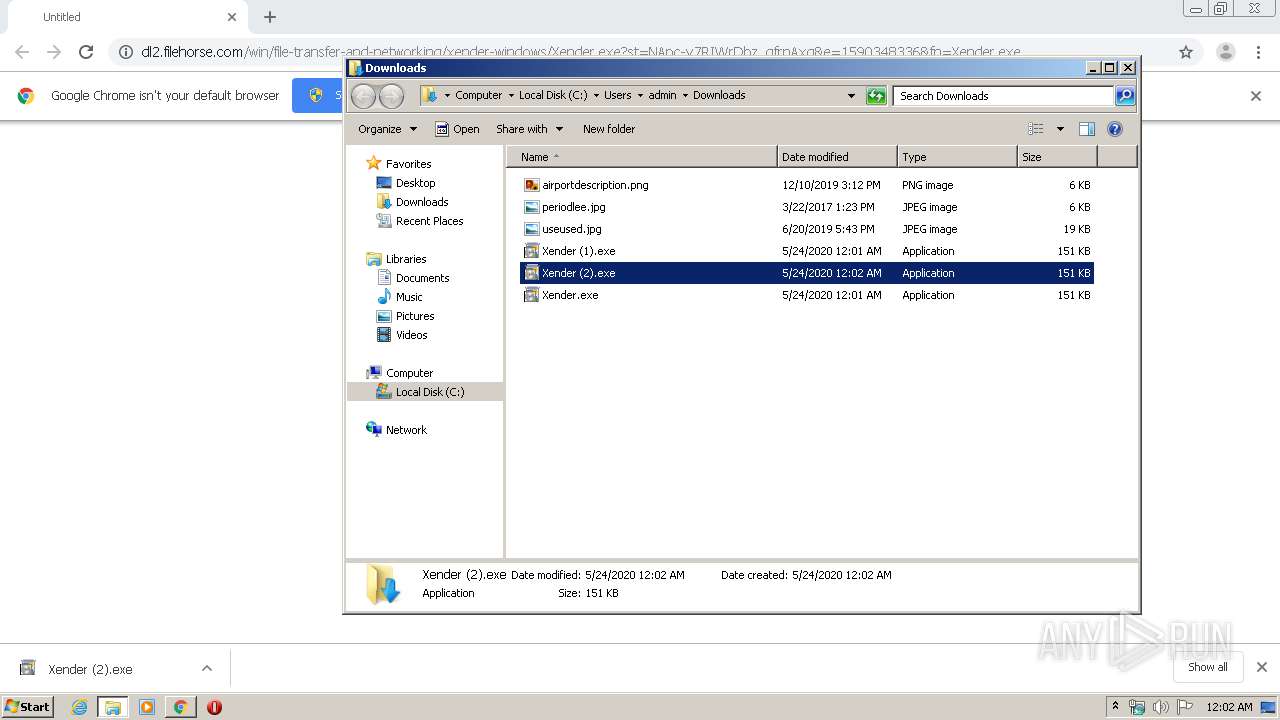Viewport: 1280px width, 720px height.
Task: Launch Internet Explorer from the taskbar
Action: click(x=79, y=707)
